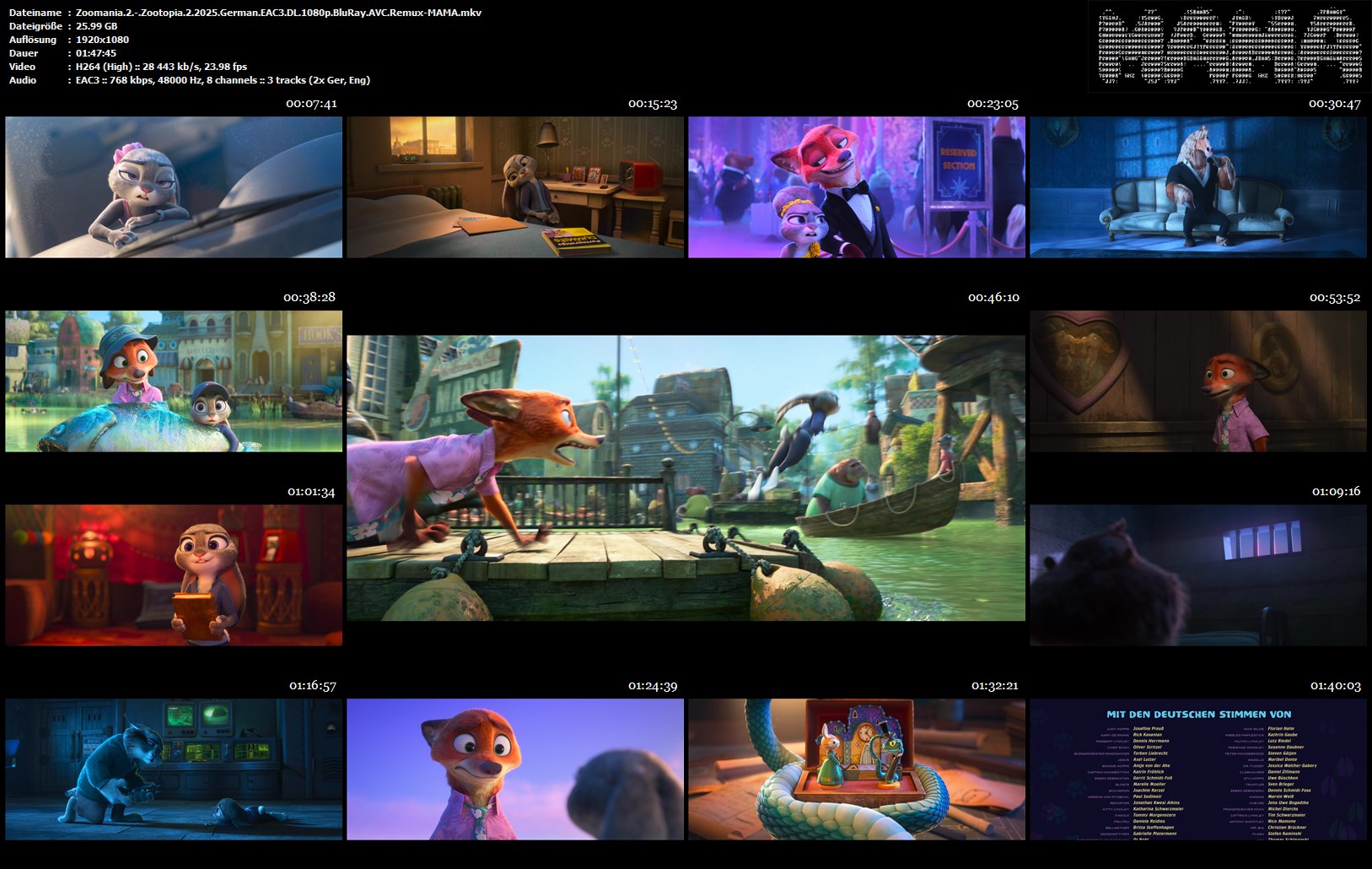Click the 01:01:34 timestamp
Screen dimensions: 1372x869
(311, 491)
